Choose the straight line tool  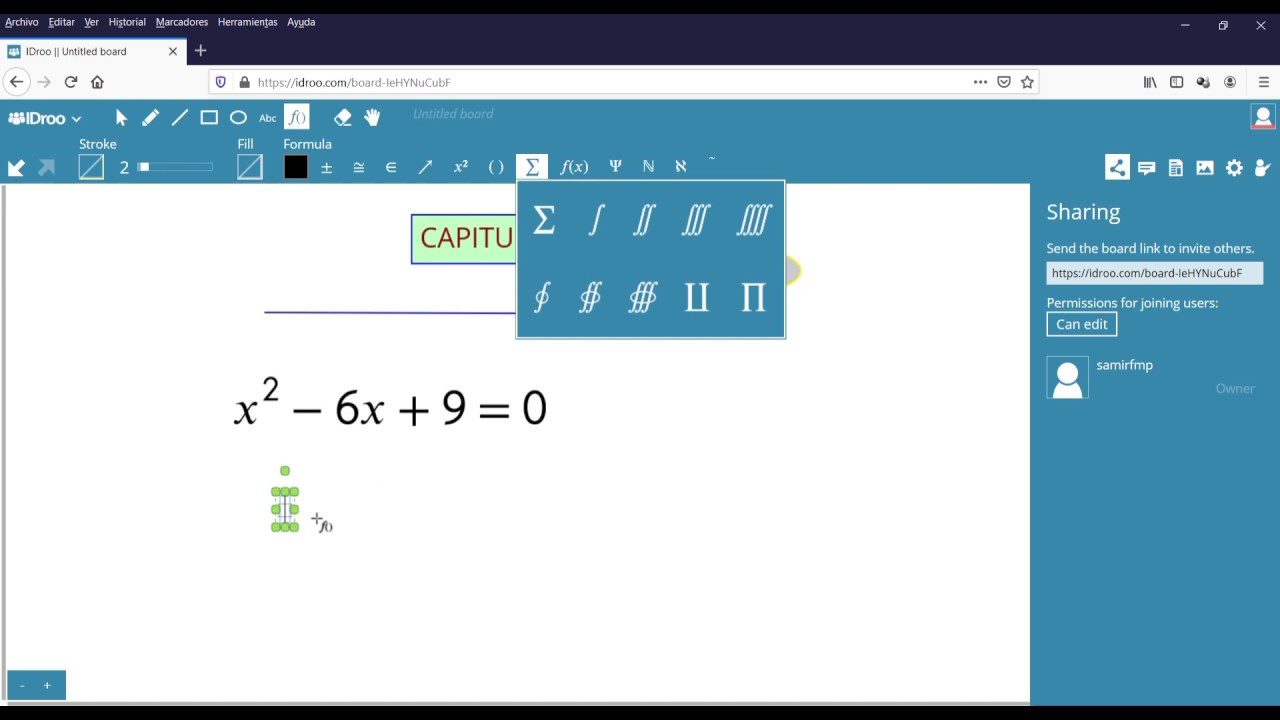pos(180,118)
